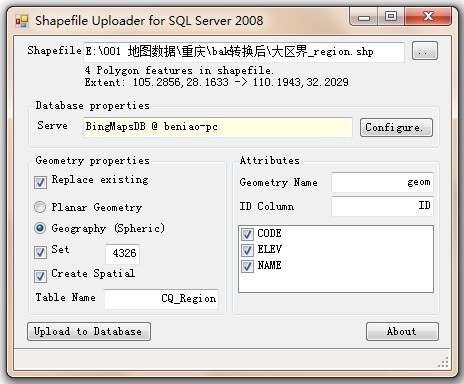Minimize the Shapefile Uploader window
Screen dimensions: 464x384
(364, 17)
